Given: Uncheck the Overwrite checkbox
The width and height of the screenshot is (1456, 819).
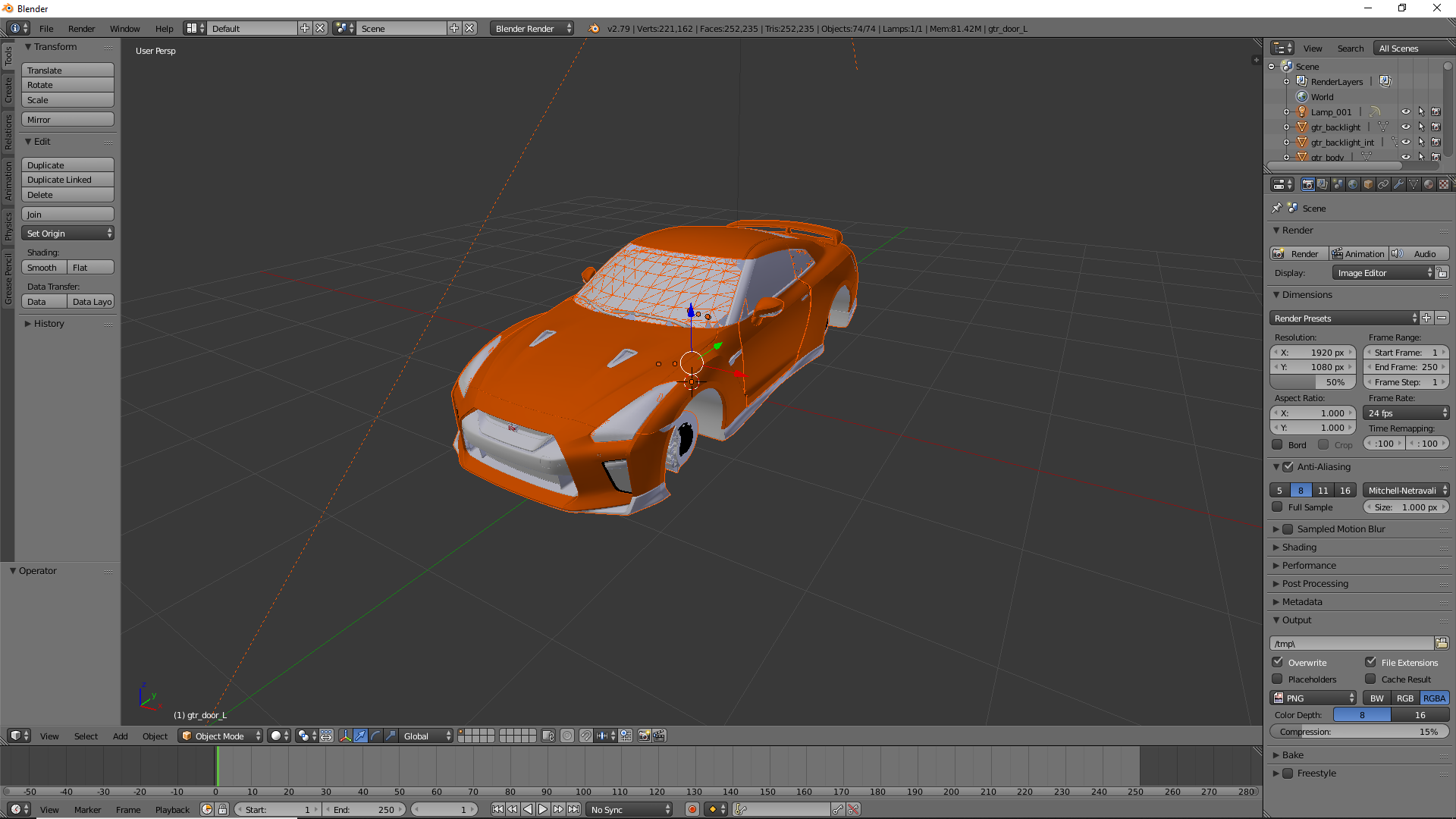Looking at the screenshot, I should click(1278, 662).
